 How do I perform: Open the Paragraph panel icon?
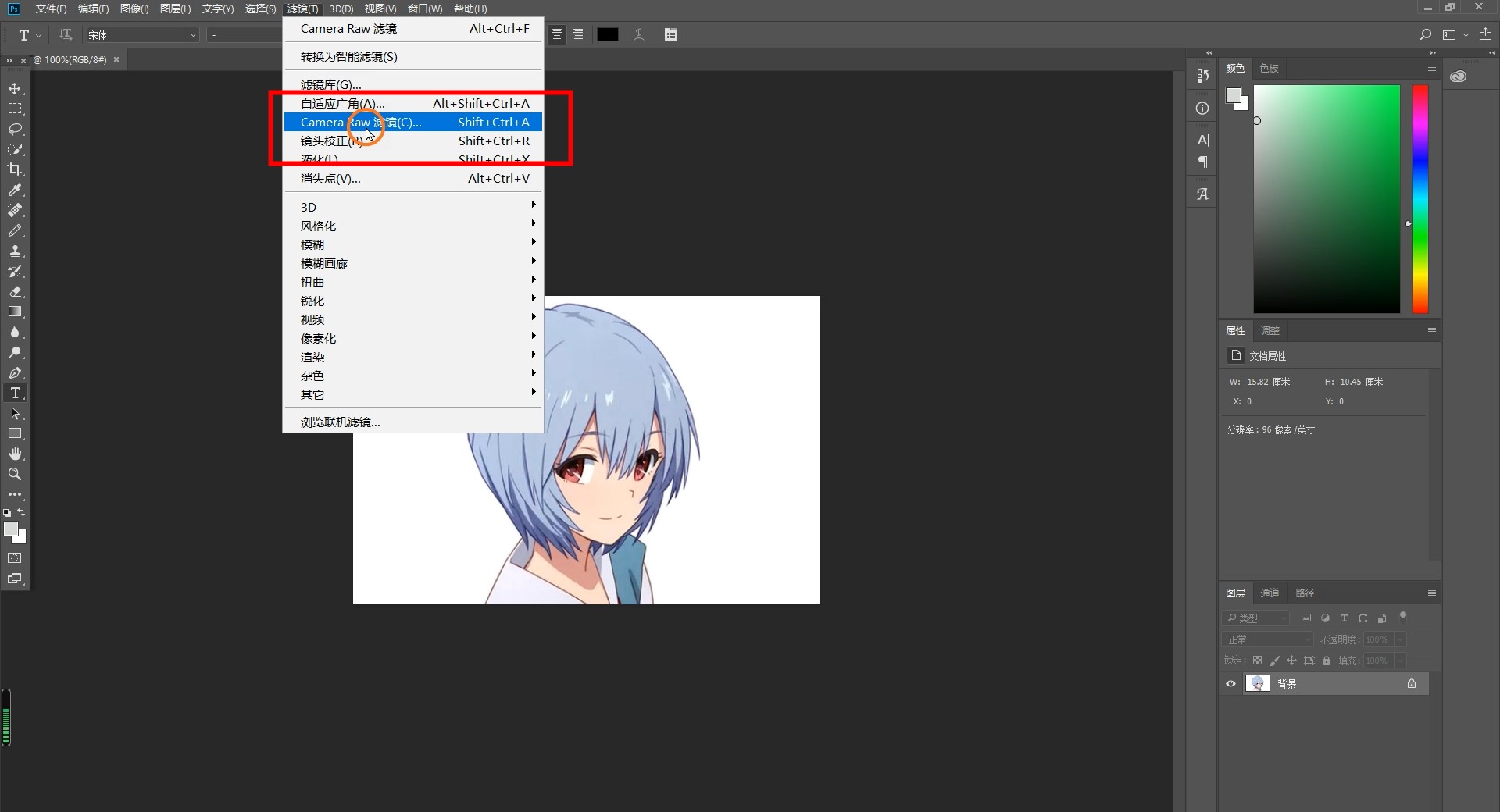click(1202, 162)
